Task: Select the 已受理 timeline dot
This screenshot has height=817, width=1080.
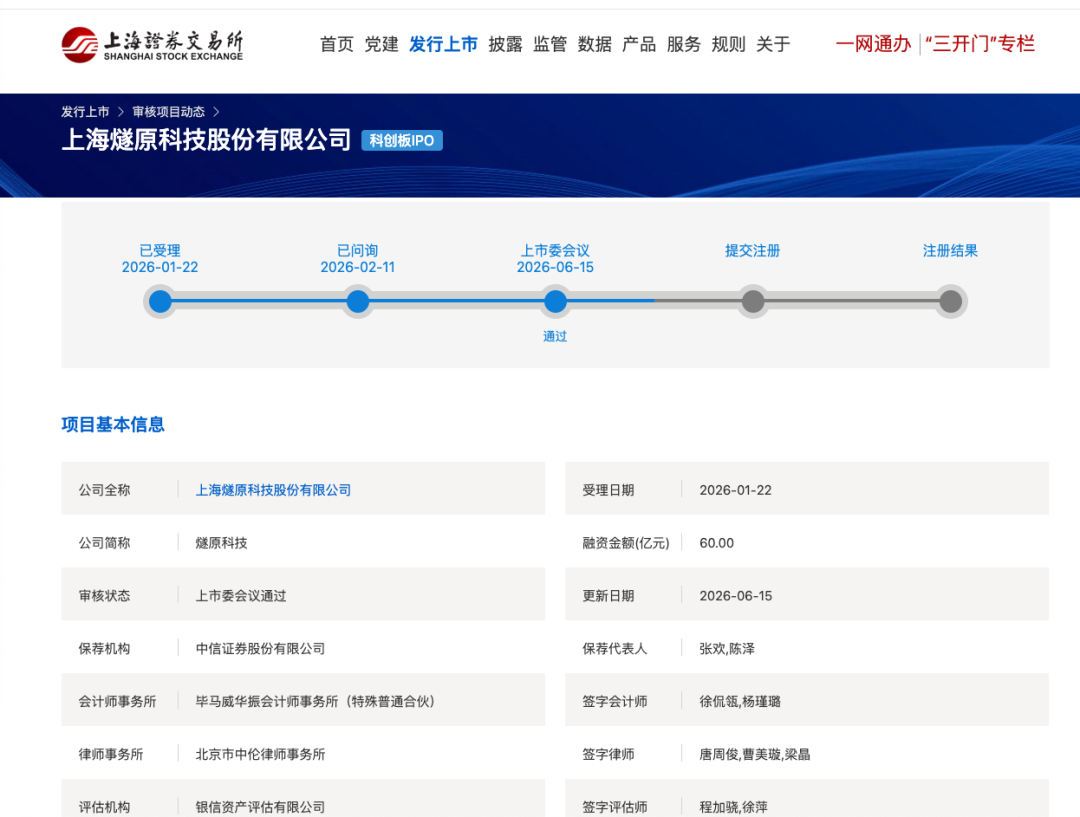Action: pos(160,302)
